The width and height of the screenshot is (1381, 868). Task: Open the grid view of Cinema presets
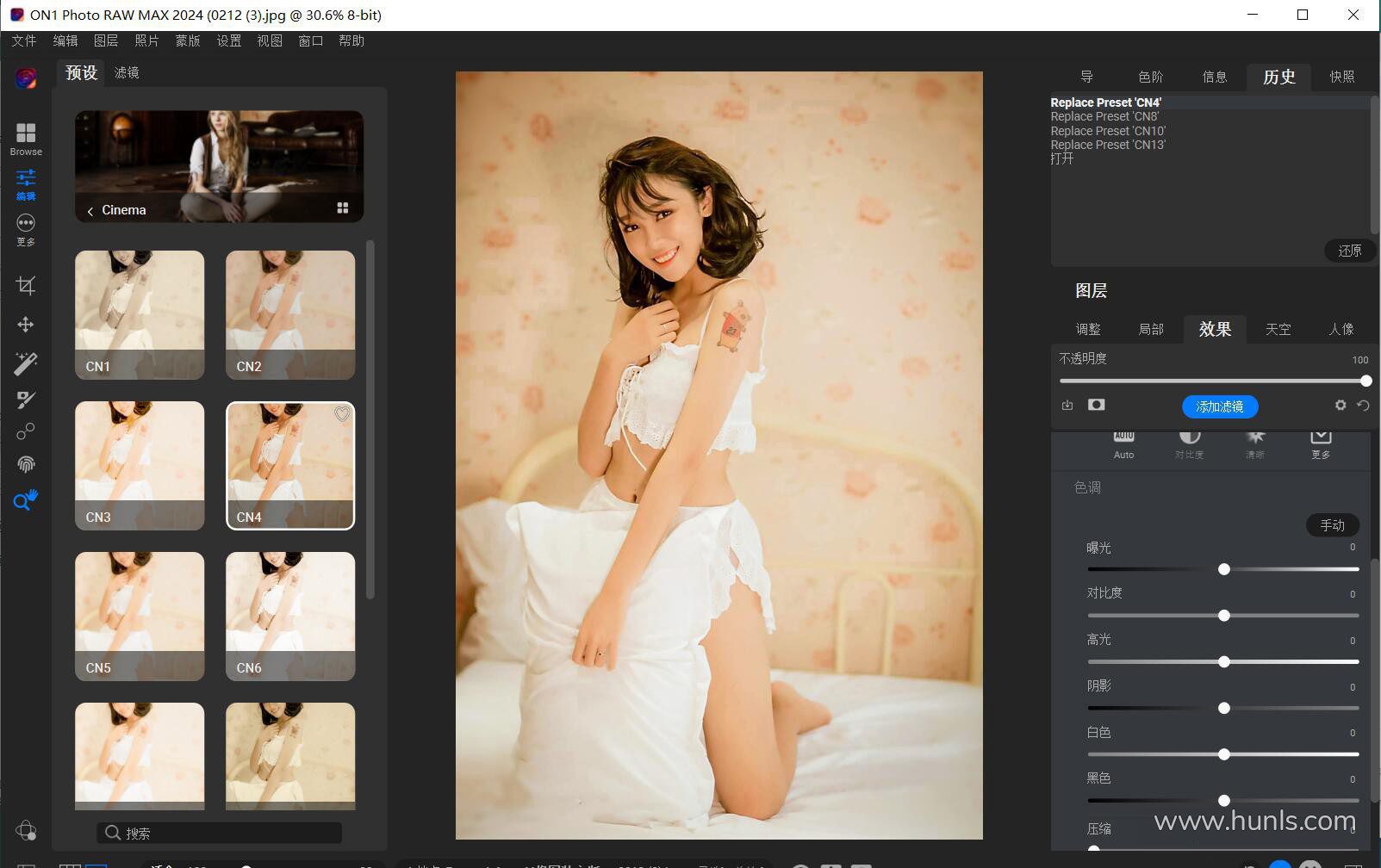pyautogui.click(x=342, y=208)
